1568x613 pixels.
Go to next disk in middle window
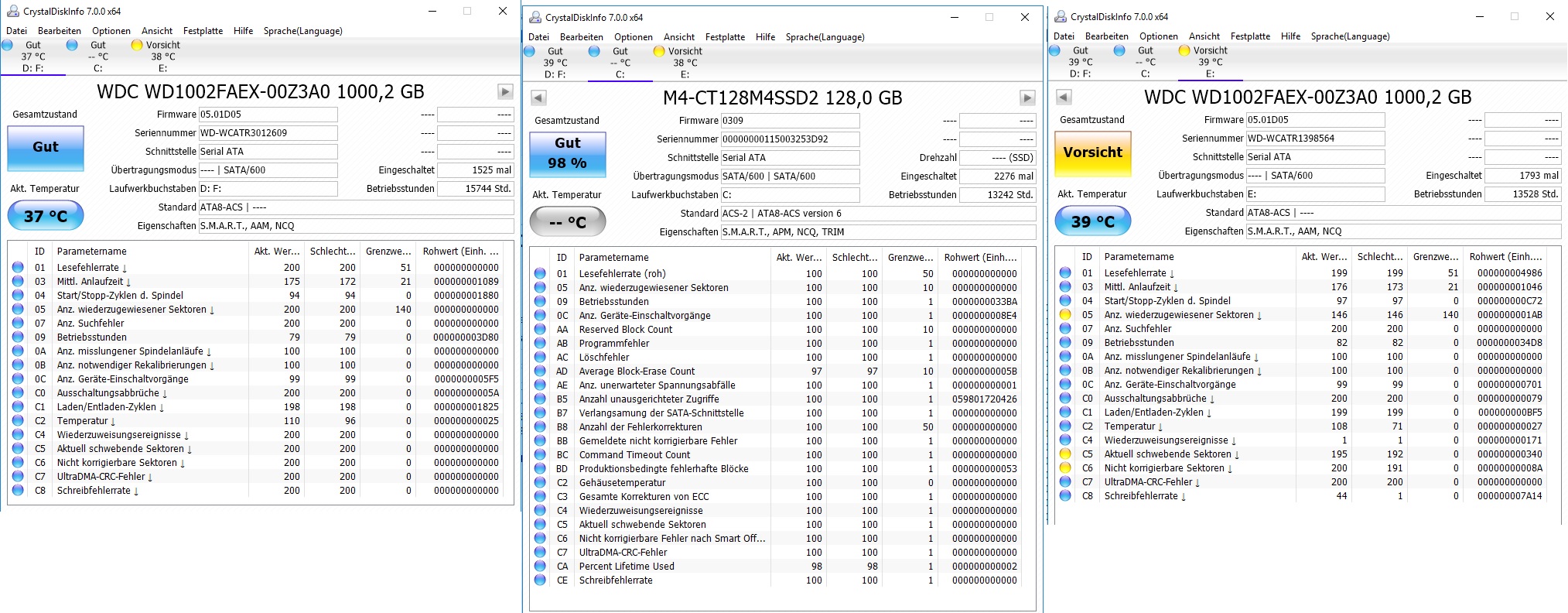pos(1027,98)
